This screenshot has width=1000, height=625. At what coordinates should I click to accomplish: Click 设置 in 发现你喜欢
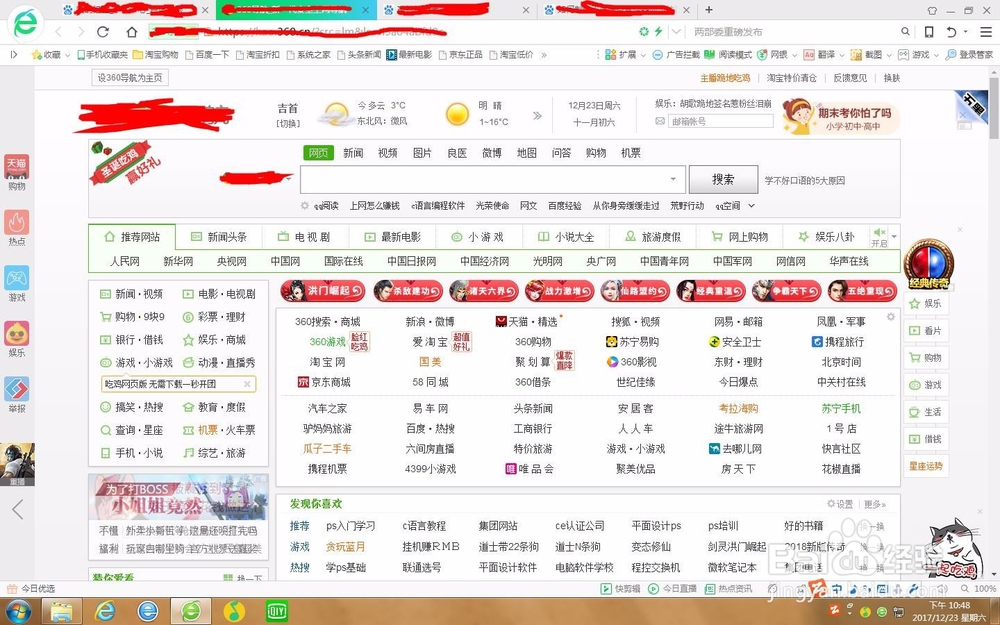pos(840,504)
